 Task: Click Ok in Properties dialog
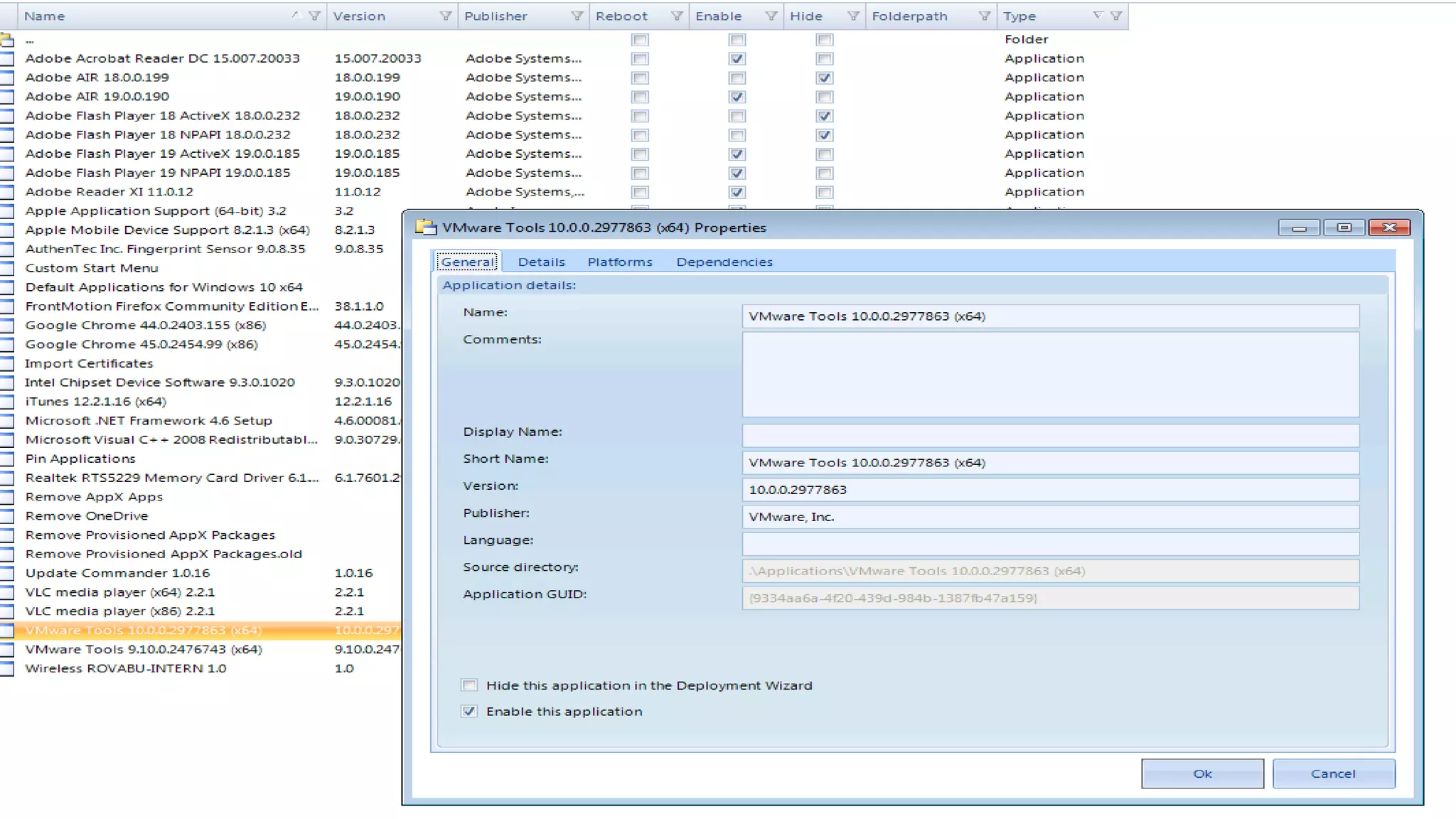pos(1202,773)
